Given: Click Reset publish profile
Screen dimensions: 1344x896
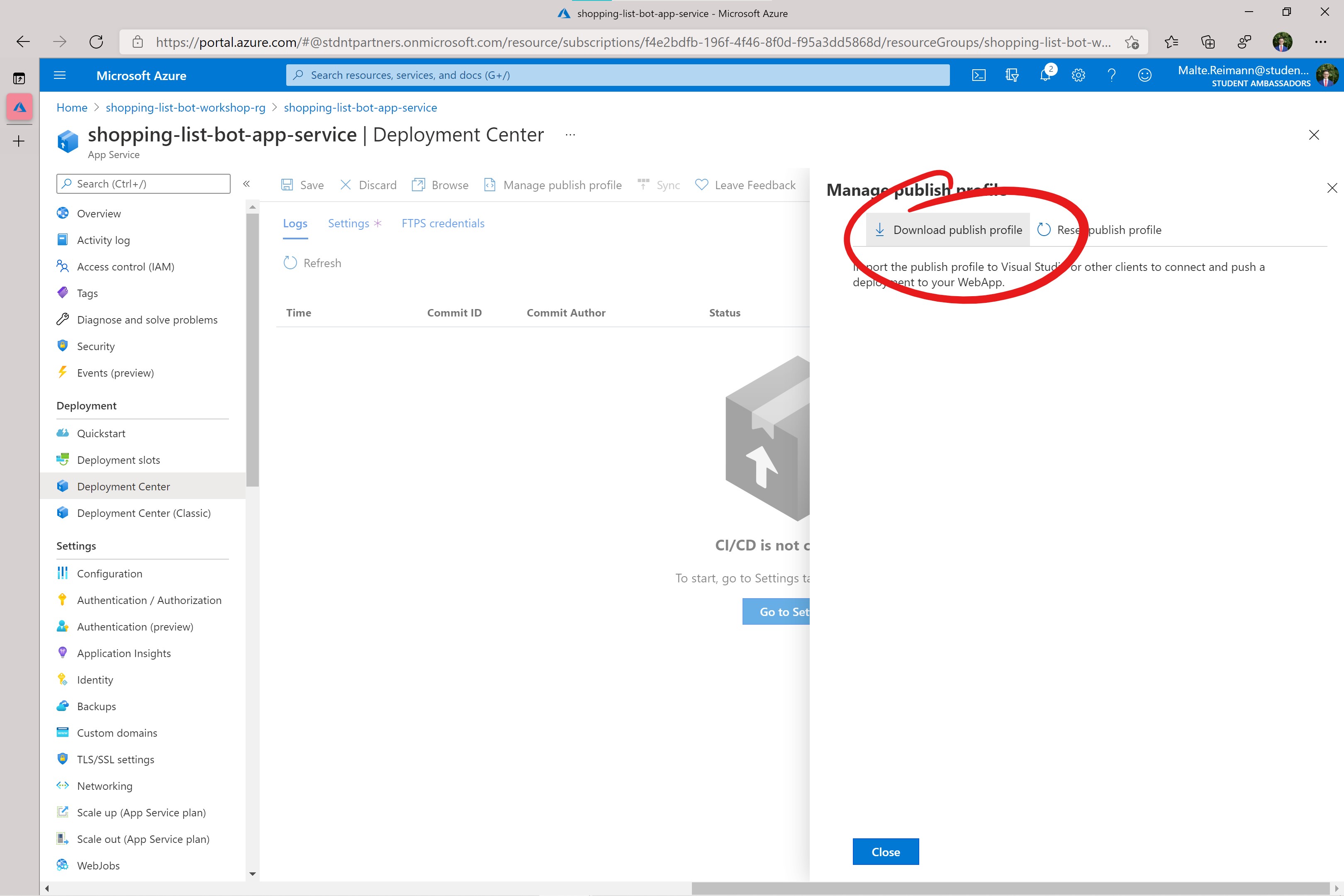Looking at the screenshot, I should [1099, 230].
